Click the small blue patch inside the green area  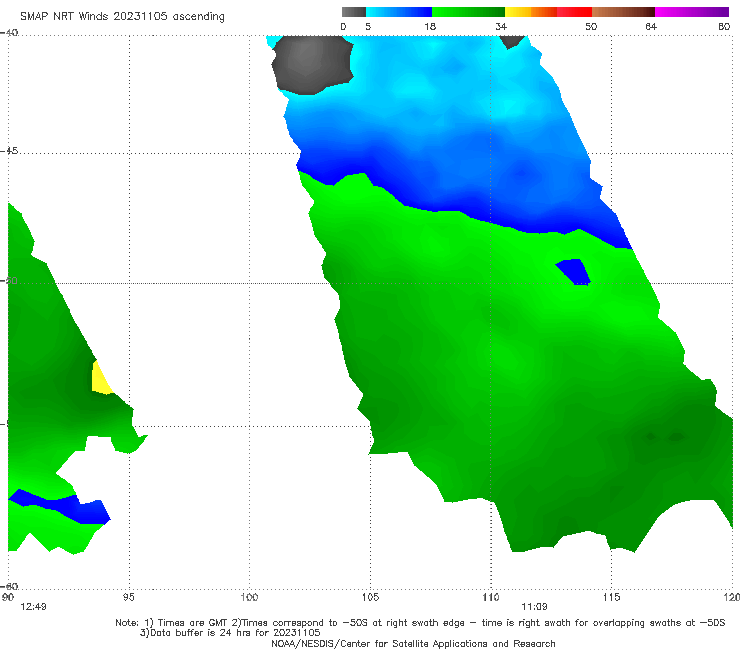point(574,272)
